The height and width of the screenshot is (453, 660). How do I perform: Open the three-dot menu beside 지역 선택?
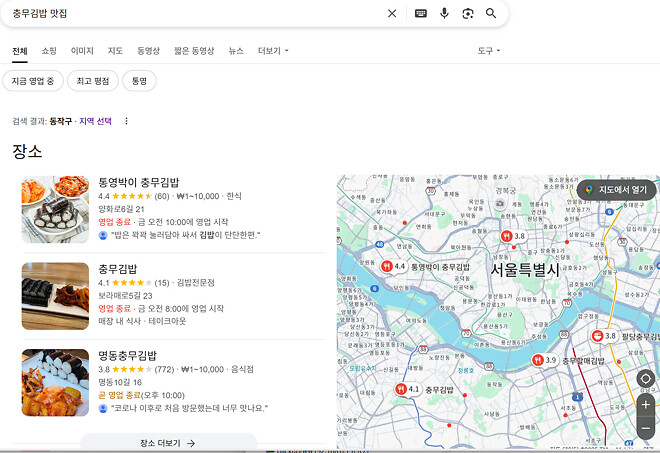coord(126,121)
